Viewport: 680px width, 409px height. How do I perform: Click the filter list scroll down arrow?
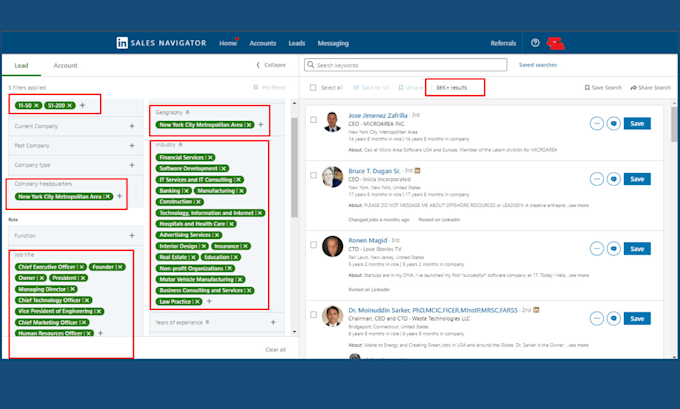point(294,332)
